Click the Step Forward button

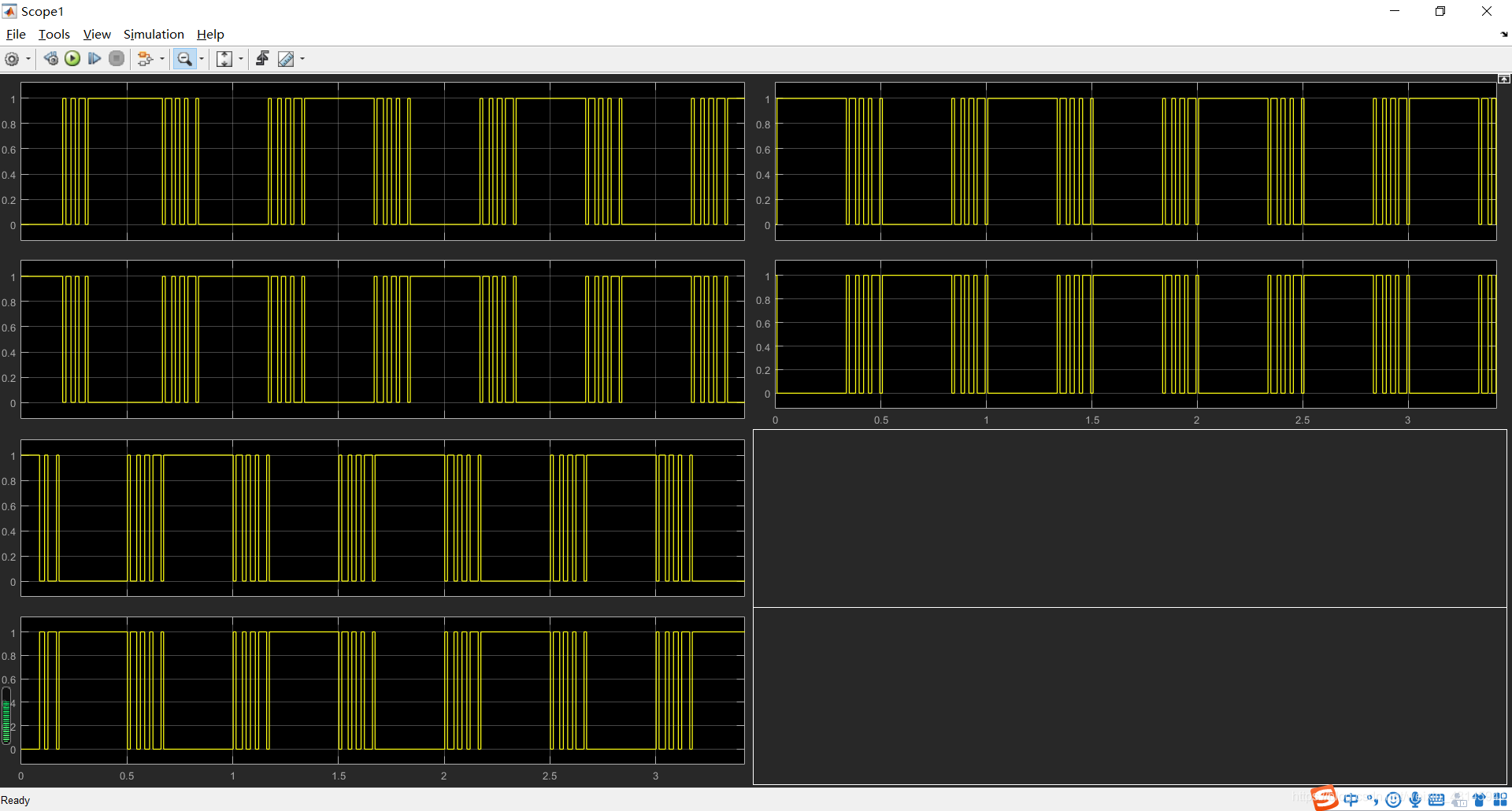pyautogui.click(x=94, y=58)
